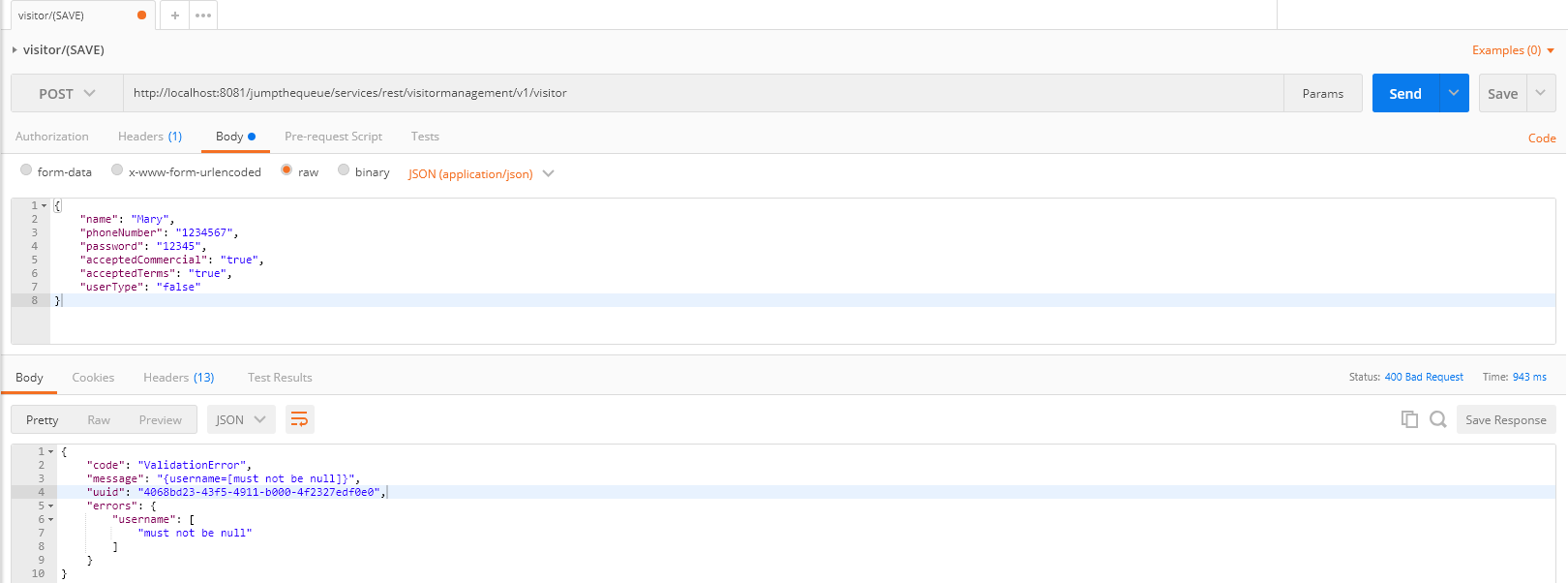Open the Examples (0) dropdown
1568x583 pixels.
[1513, 50]
